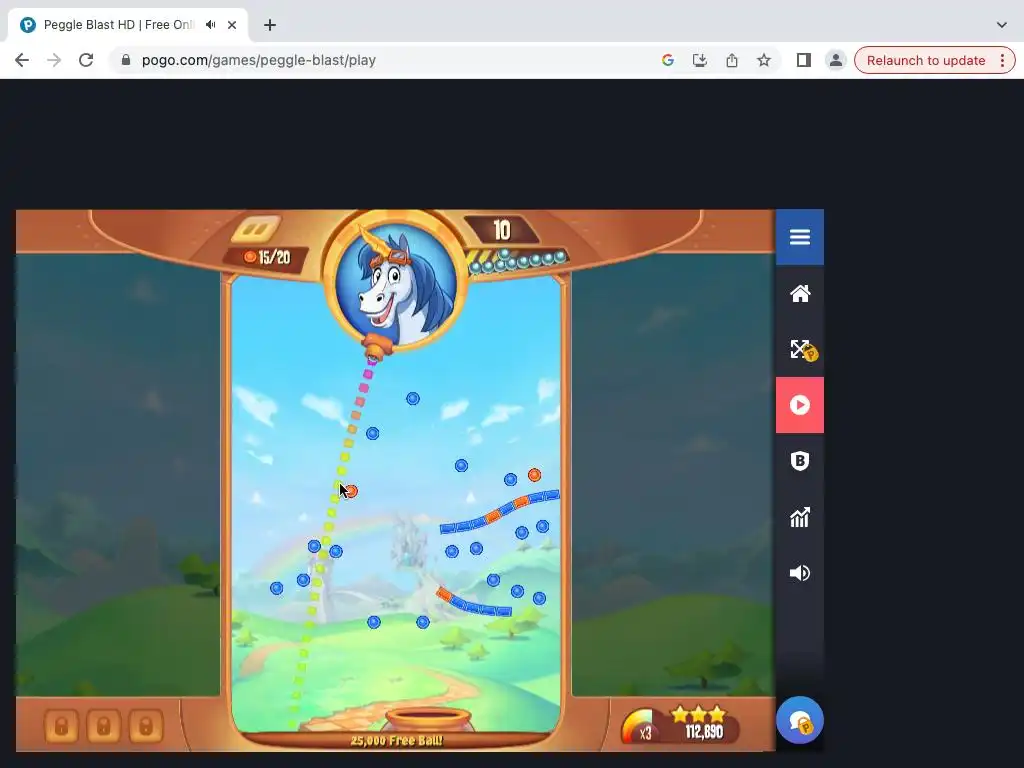
Task: Click Relaunch to update button
Action: [925, 60]
